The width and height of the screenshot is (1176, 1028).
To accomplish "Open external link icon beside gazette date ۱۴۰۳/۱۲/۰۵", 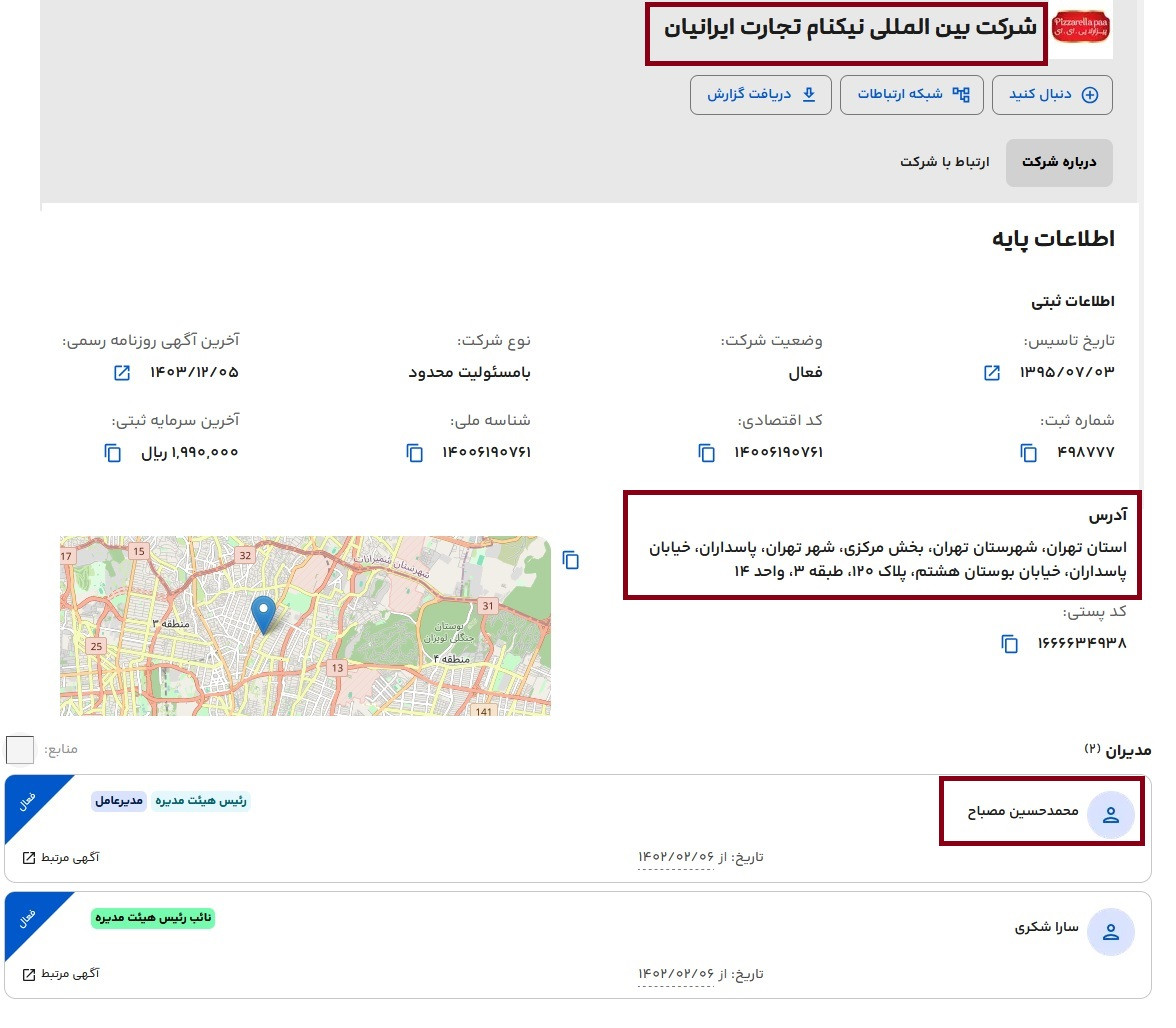I will coord(122,373).
